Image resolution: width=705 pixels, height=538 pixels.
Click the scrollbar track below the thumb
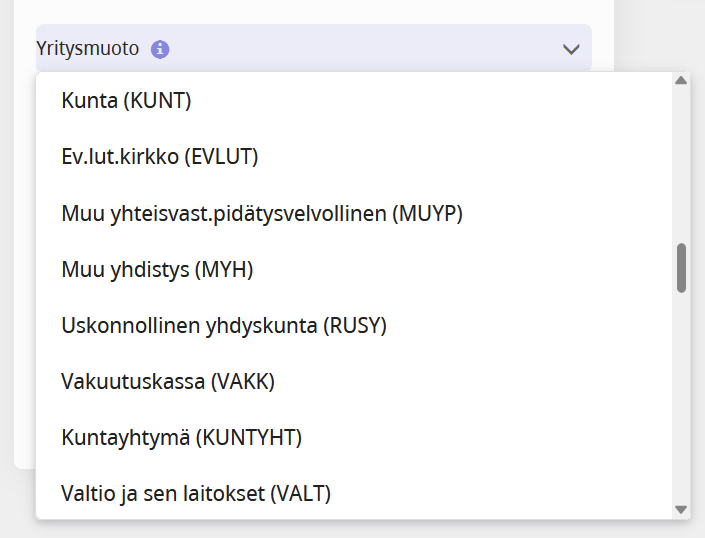coord(681,400)
